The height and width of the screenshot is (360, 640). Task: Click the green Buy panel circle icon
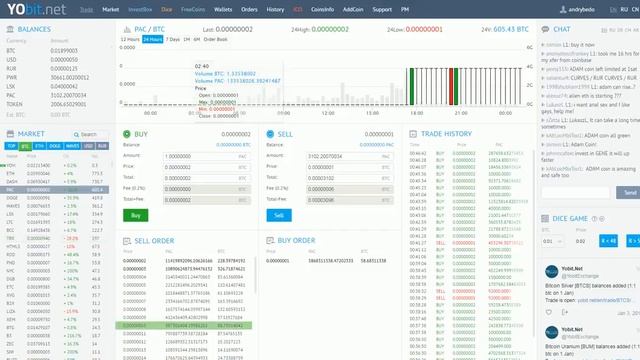127,134
